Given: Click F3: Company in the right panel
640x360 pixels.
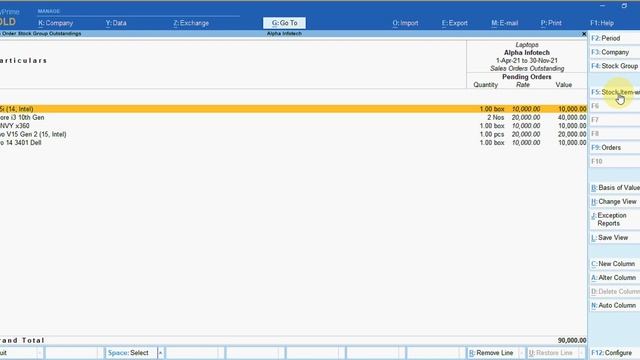Looking at the screenshot, I should [614, 52].
